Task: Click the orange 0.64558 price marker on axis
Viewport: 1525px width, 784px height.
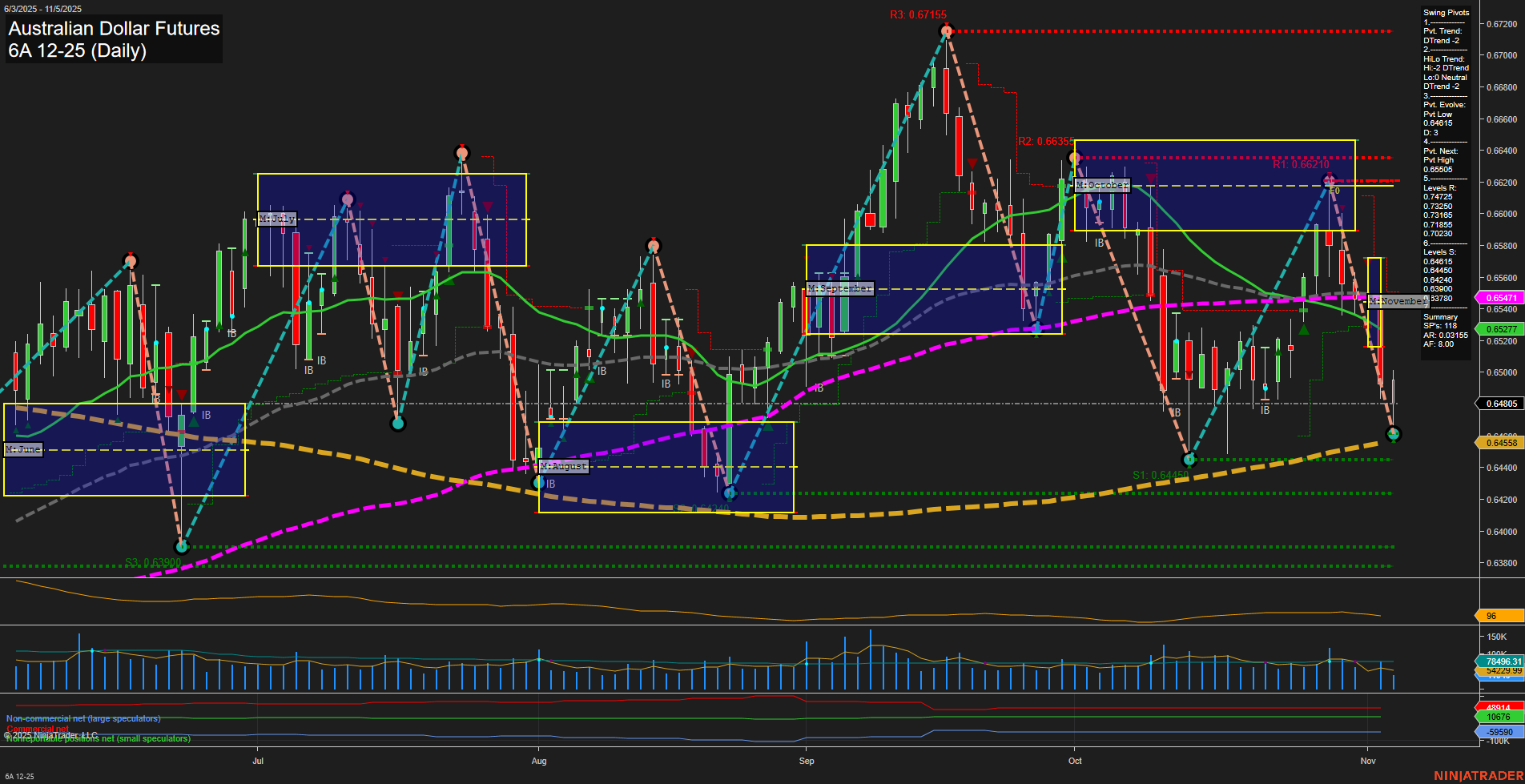Action: pos(1500,443)
